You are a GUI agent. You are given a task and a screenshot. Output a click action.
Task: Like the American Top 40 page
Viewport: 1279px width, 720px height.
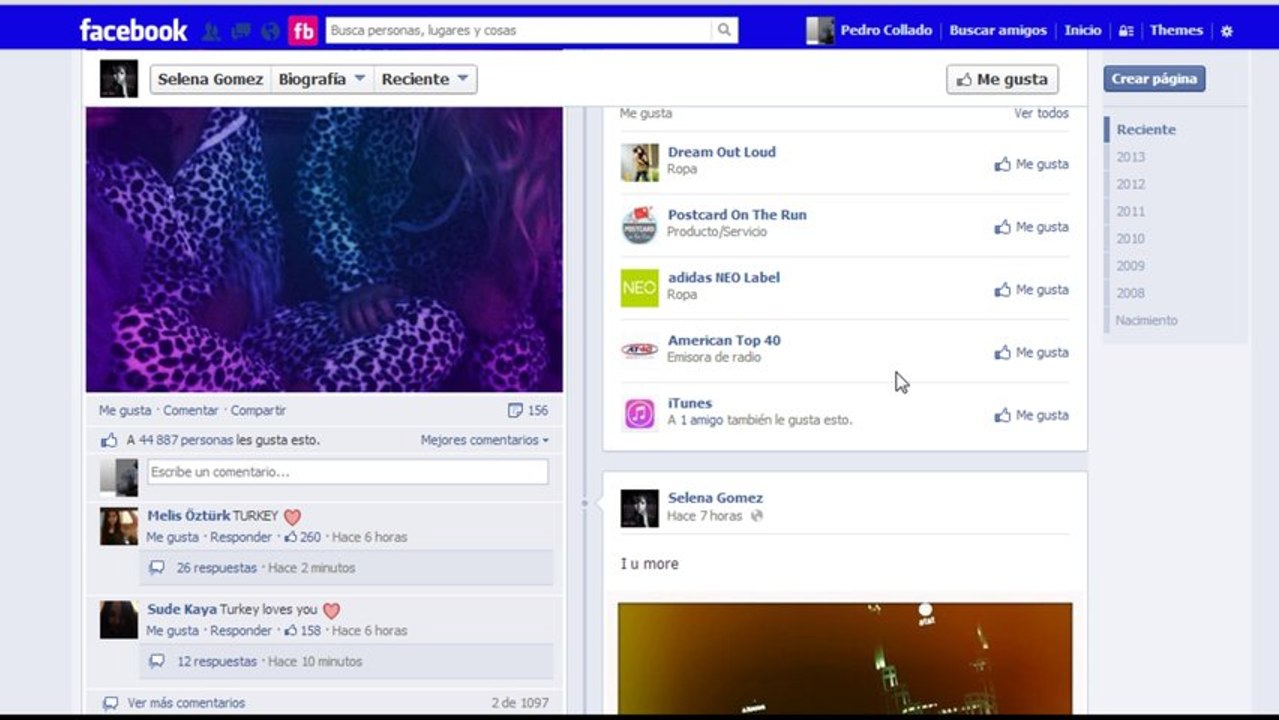click(x=1031, y=353)
